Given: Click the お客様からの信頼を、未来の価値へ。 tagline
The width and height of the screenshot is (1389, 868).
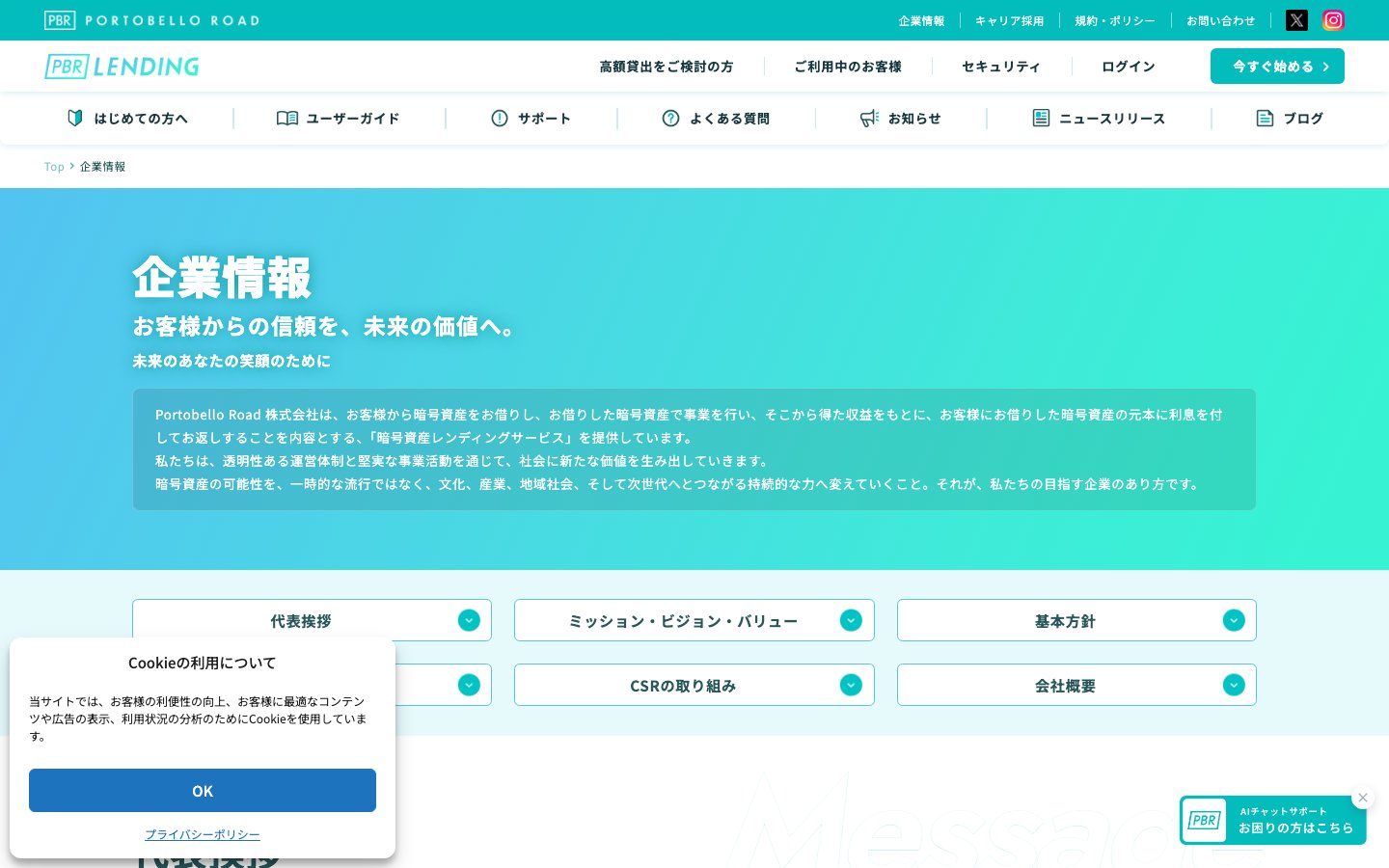Looking at the screenshot, I should click(x=324, y=327).
